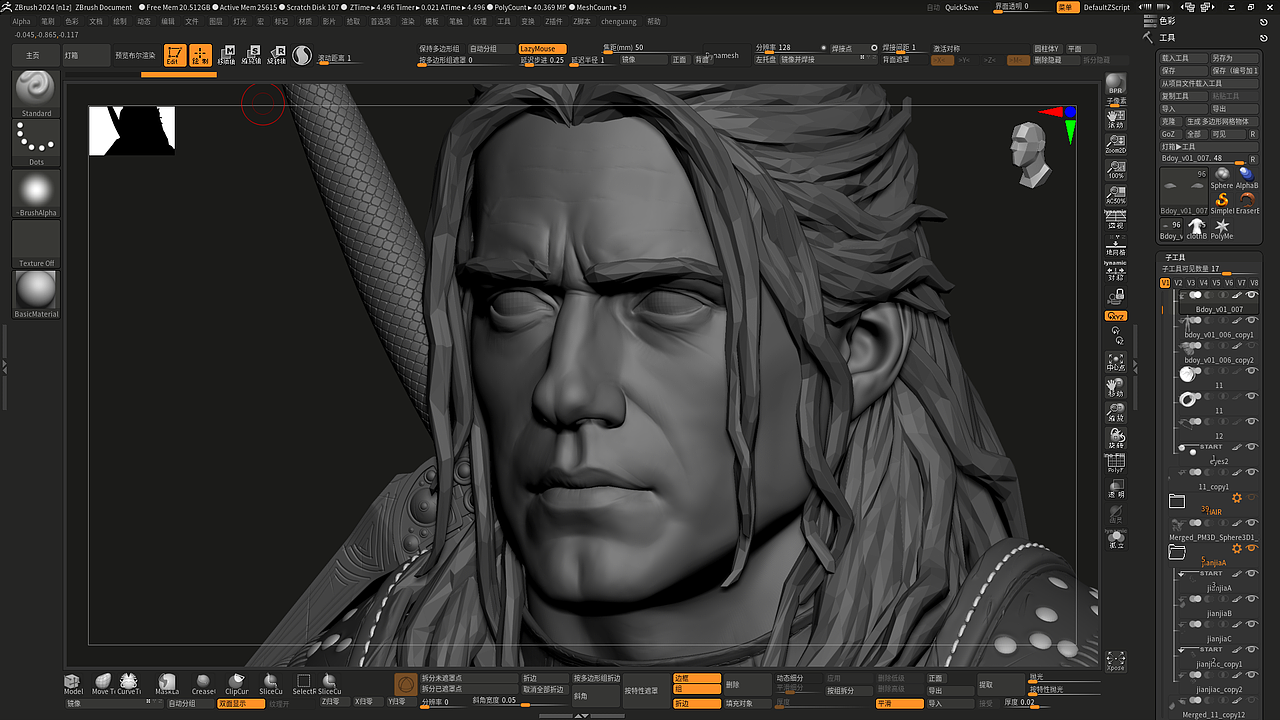This screenshot has height=720, width=1280.
Task: Toggle visibility eye of Merged_PM3D_Sphere3D1 subtool
Action: click(1251, 523)
